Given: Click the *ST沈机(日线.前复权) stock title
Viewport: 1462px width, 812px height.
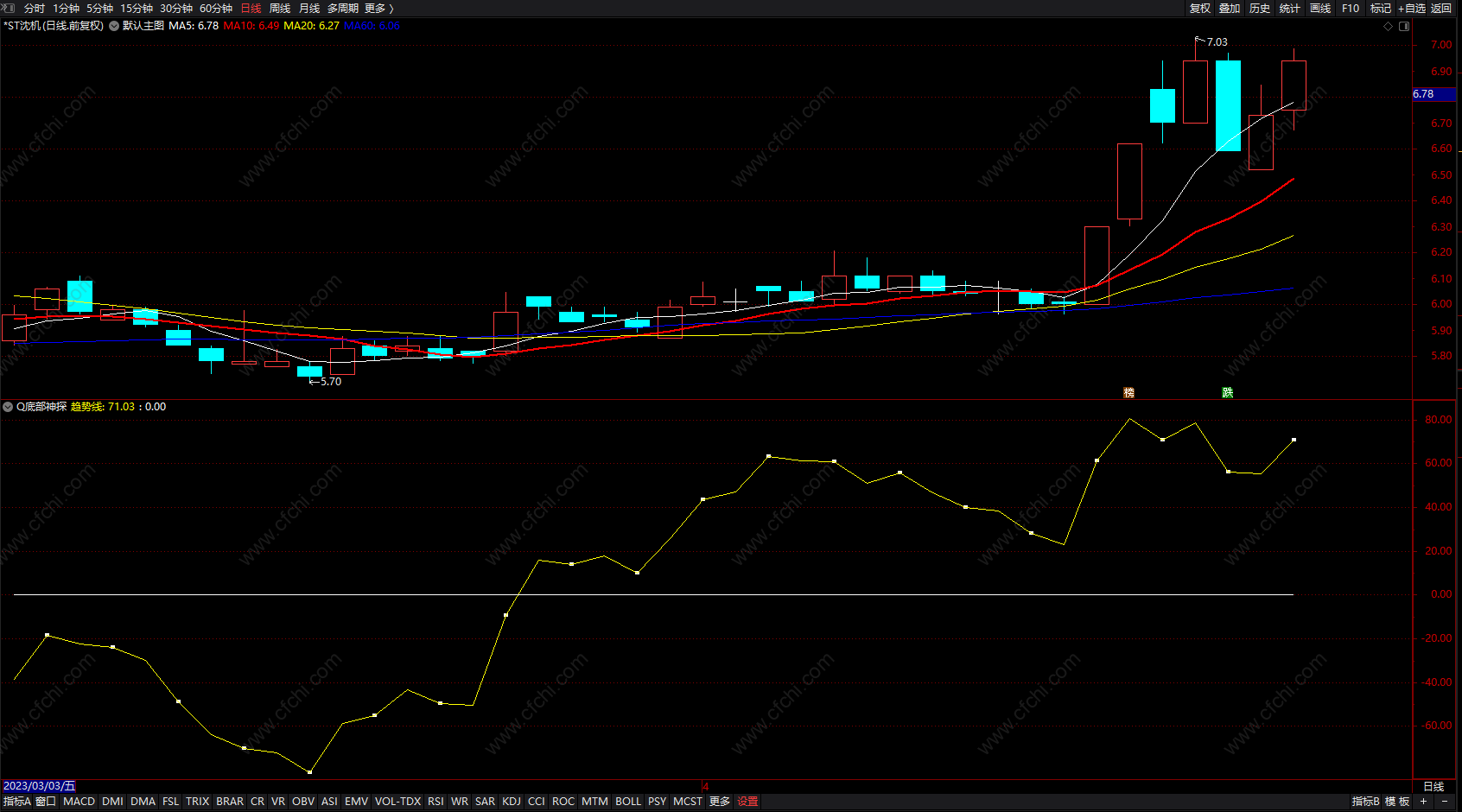Looking at the screenshot, I should click(54, 26).
